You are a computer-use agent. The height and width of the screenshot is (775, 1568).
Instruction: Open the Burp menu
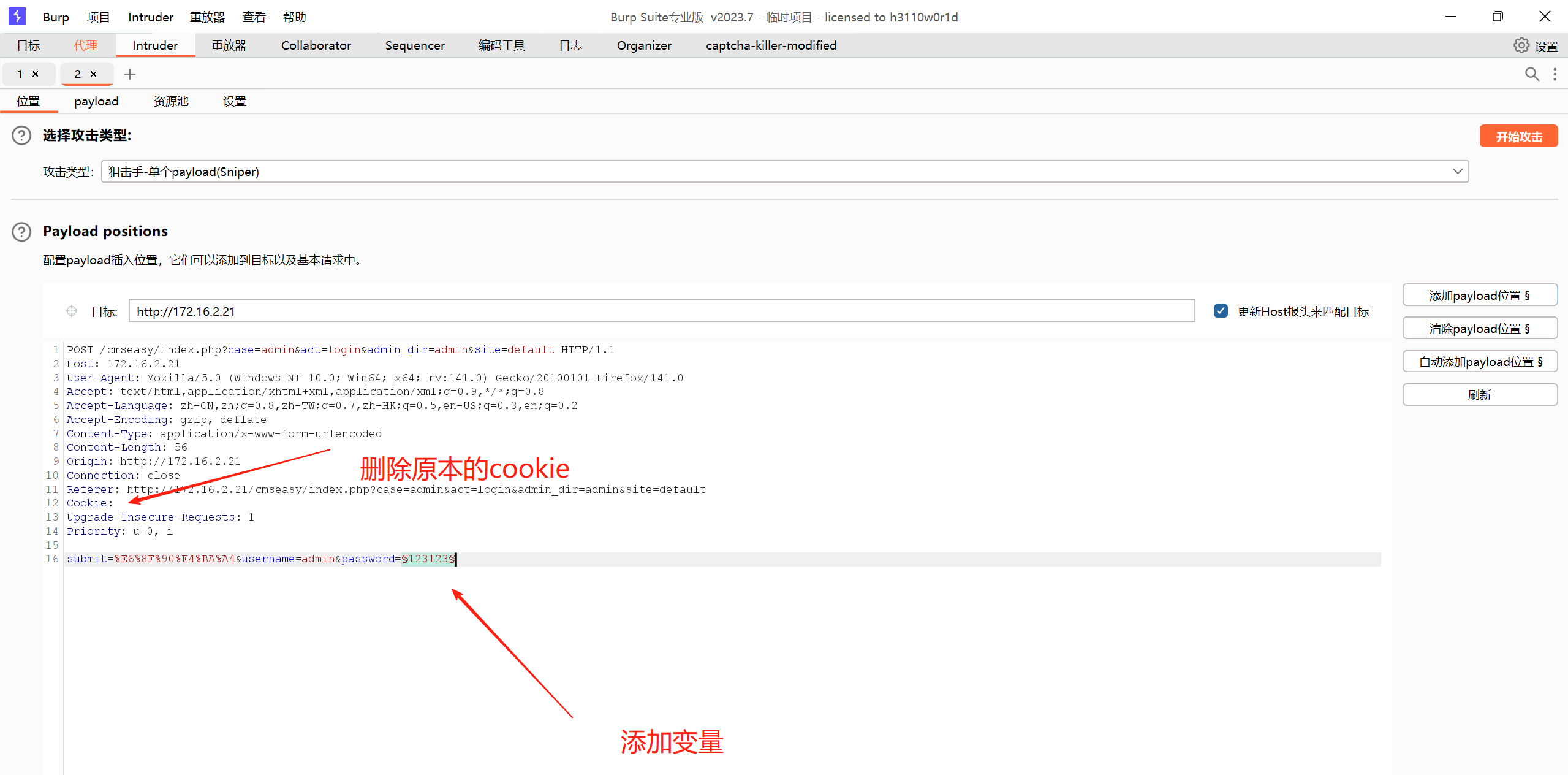coord(56,17)
